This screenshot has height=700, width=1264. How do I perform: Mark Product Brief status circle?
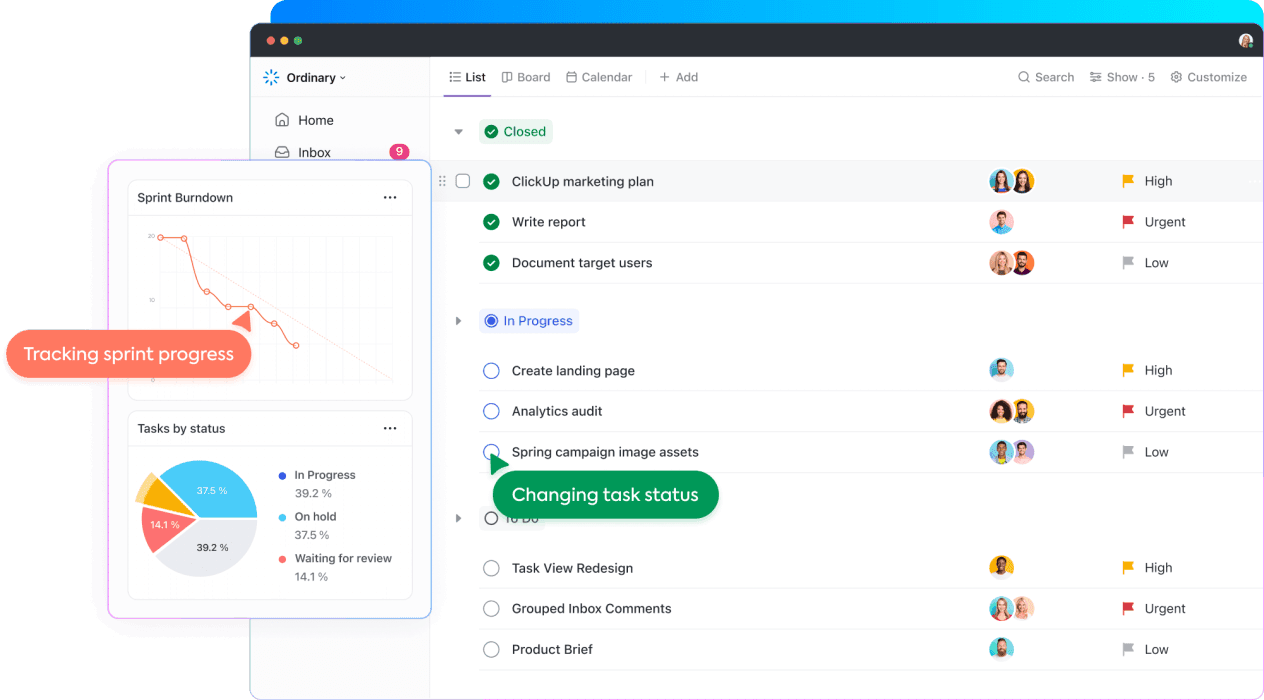coord(491,650)
